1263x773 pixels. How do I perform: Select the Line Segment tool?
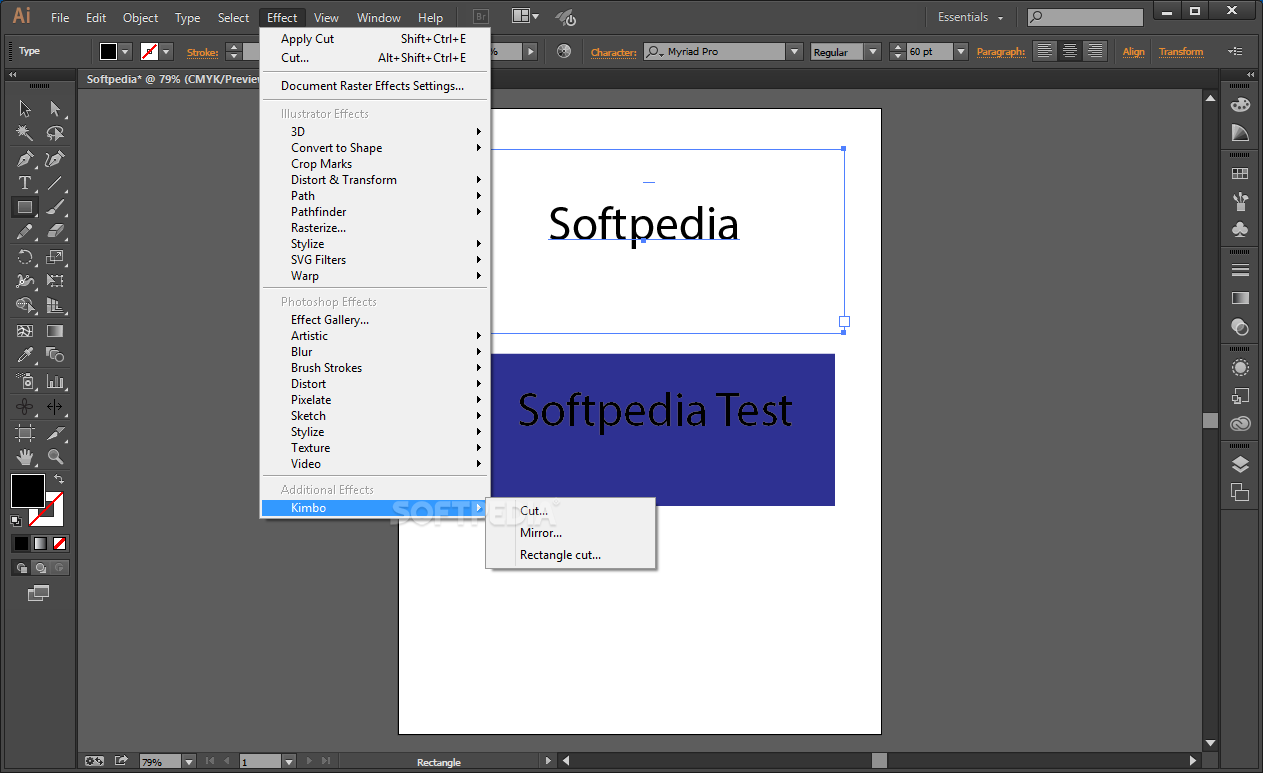55,183
